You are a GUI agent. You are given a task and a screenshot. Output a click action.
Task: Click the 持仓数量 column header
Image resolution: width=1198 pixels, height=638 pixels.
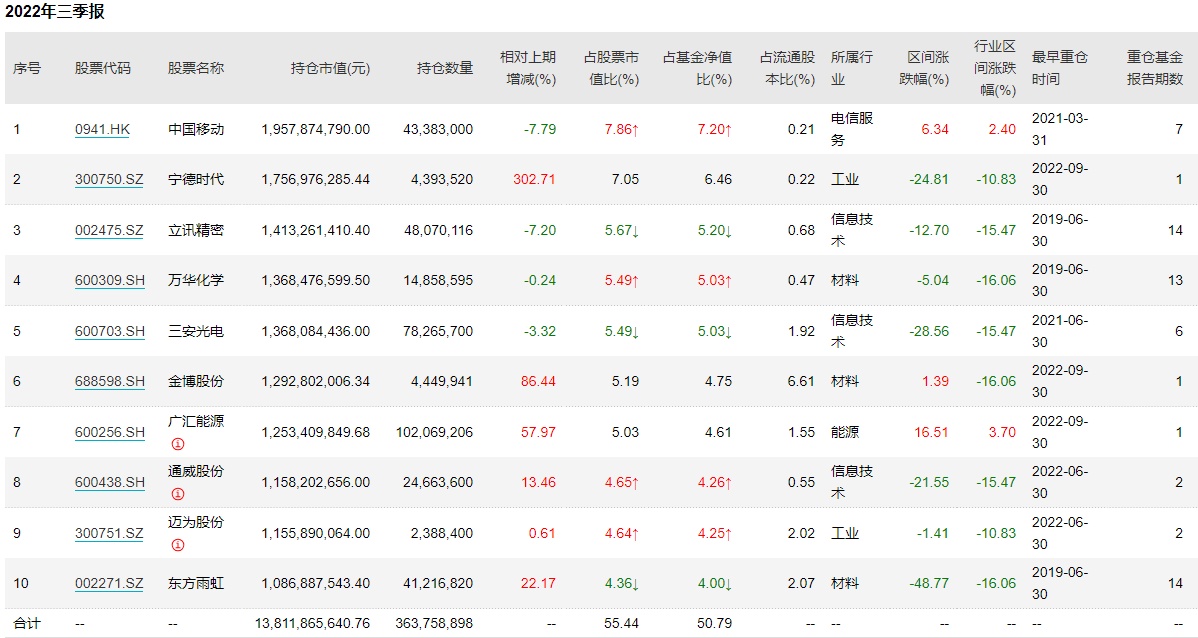(x=445, y=68)
